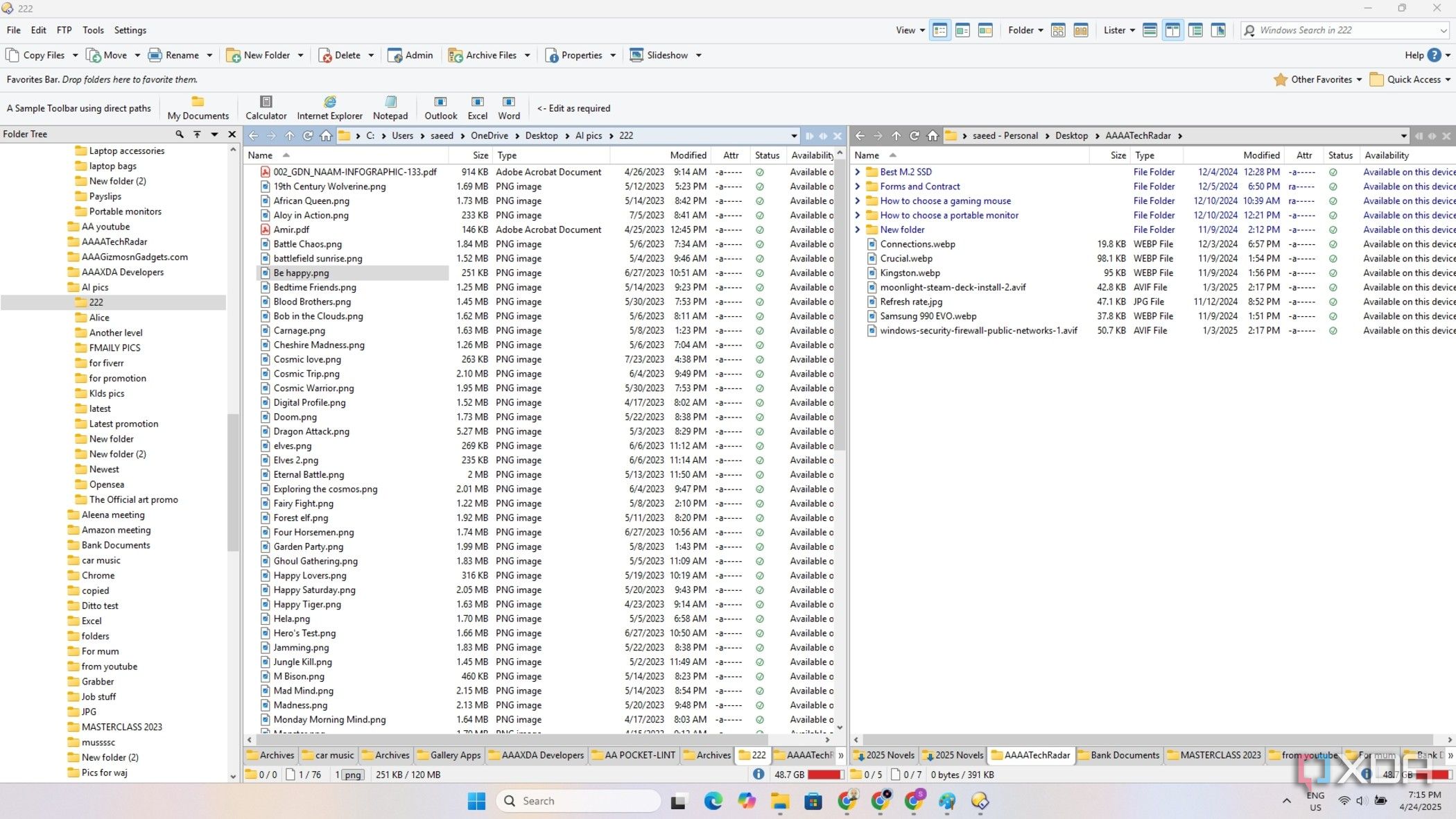Click the Admin button
The height and width of the screenshot is (819, 1456).
(410, 55)
